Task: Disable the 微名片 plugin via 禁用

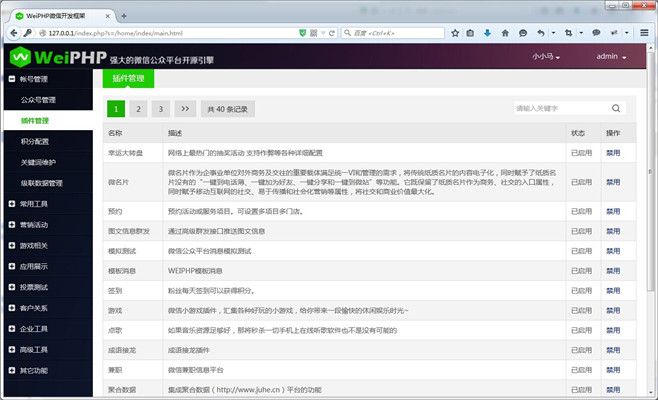Action: pos(613,182)
